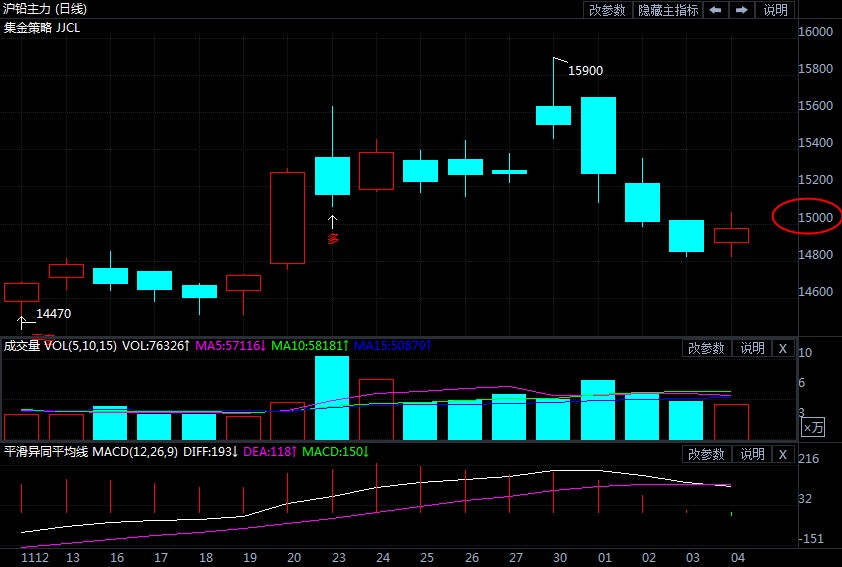Click 改参数 in the MACD panel

coord(706,454)
